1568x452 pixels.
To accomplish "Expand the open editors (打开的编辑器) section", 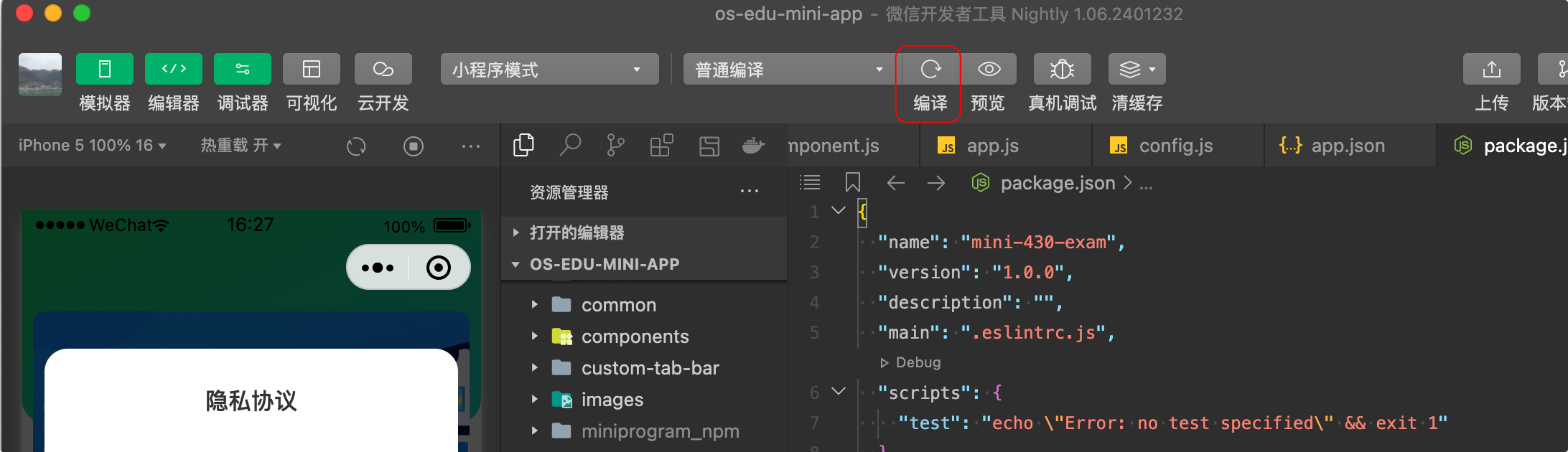I will pos(644,232).
